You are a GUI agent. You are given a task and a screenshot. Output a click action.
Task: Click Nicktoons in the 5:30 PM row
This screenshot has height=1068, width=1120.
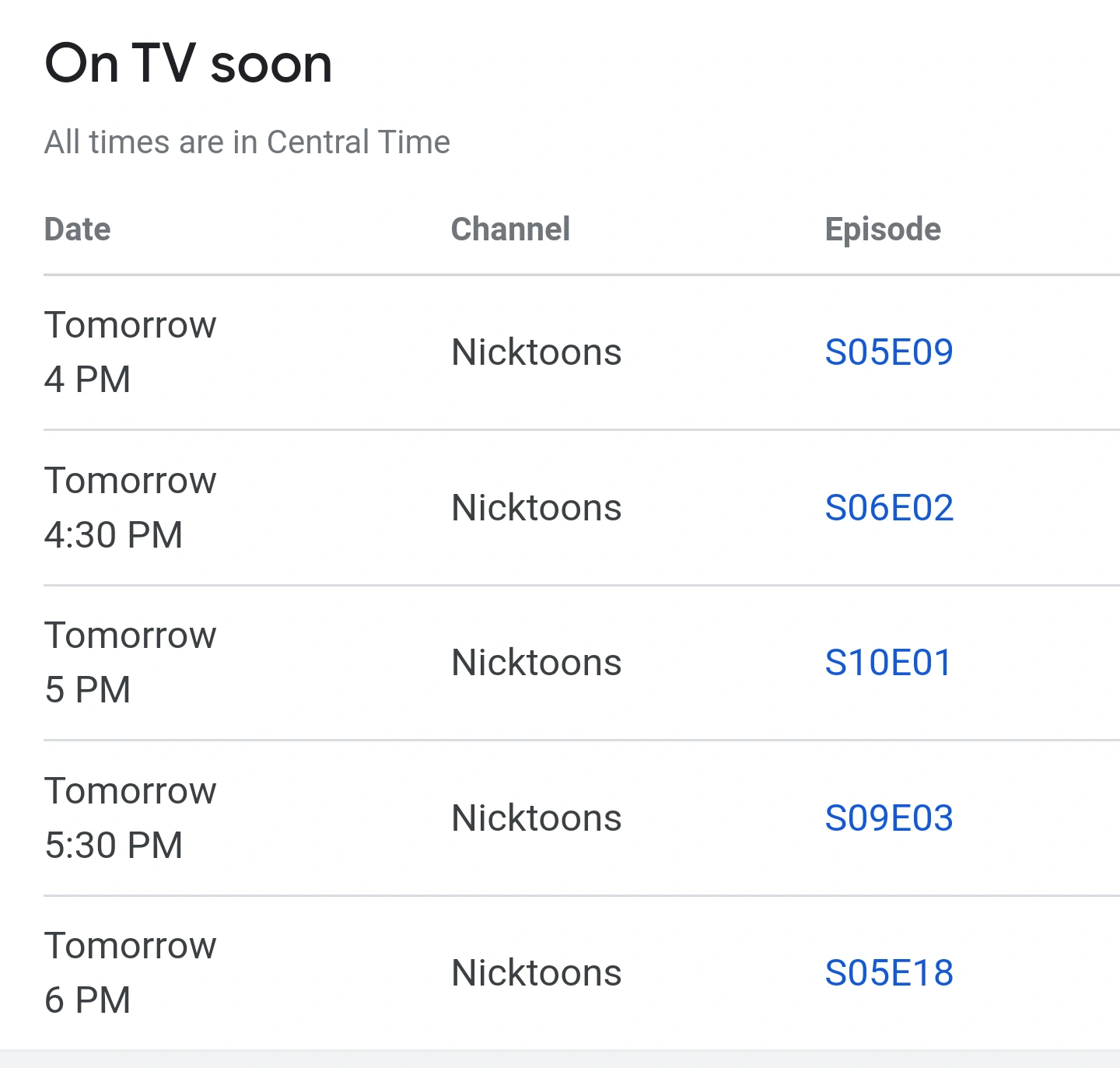(x=536, y=818)
